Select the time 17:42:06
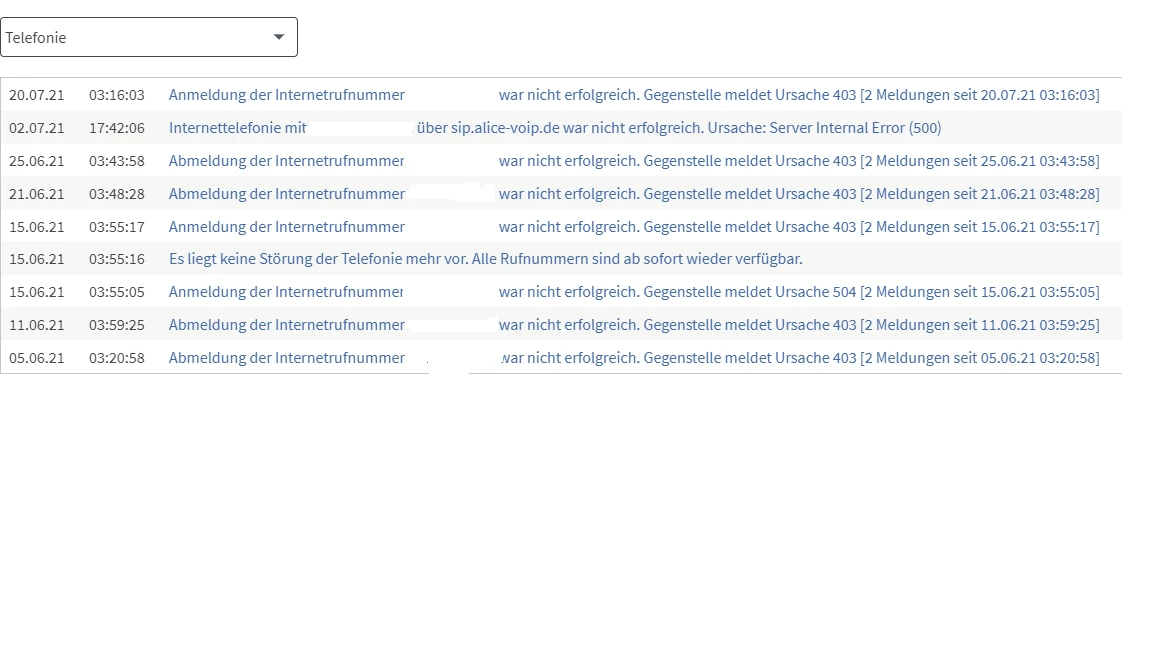Screen dimensions: 1152x648 point(117,129)
